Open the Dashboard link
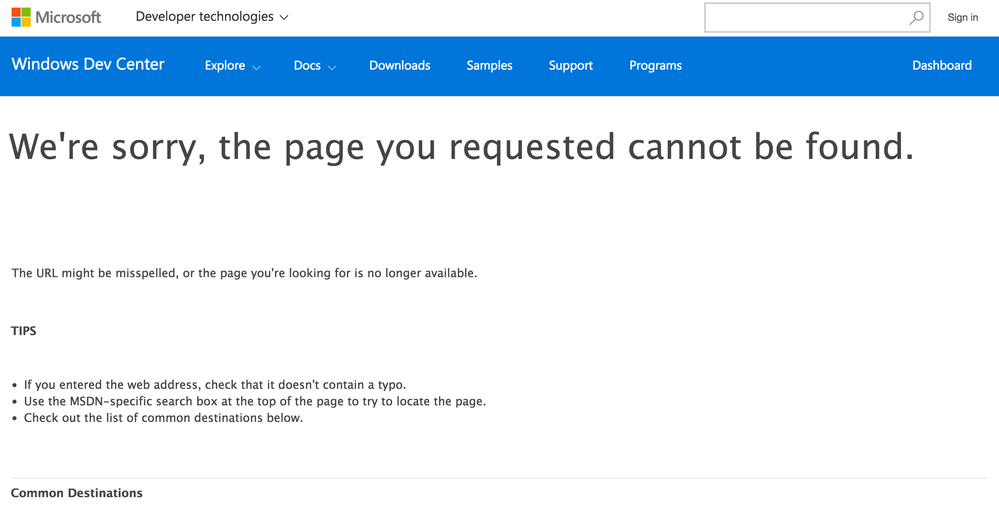The width and height of the screenshot is (999, 518). tap(942, 66)
